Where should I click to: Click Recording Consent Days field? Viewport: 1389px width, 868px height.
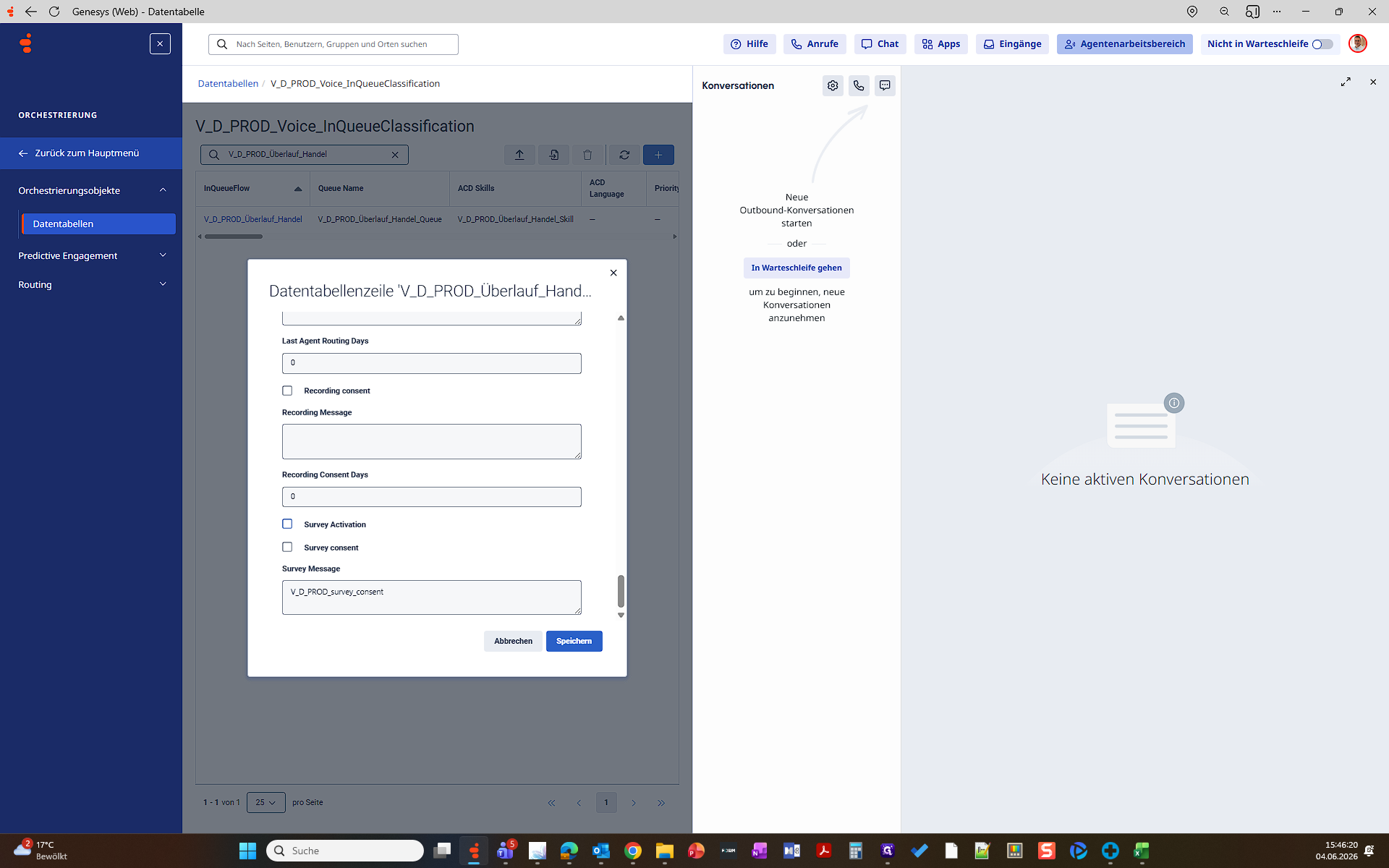pos(432,497)
